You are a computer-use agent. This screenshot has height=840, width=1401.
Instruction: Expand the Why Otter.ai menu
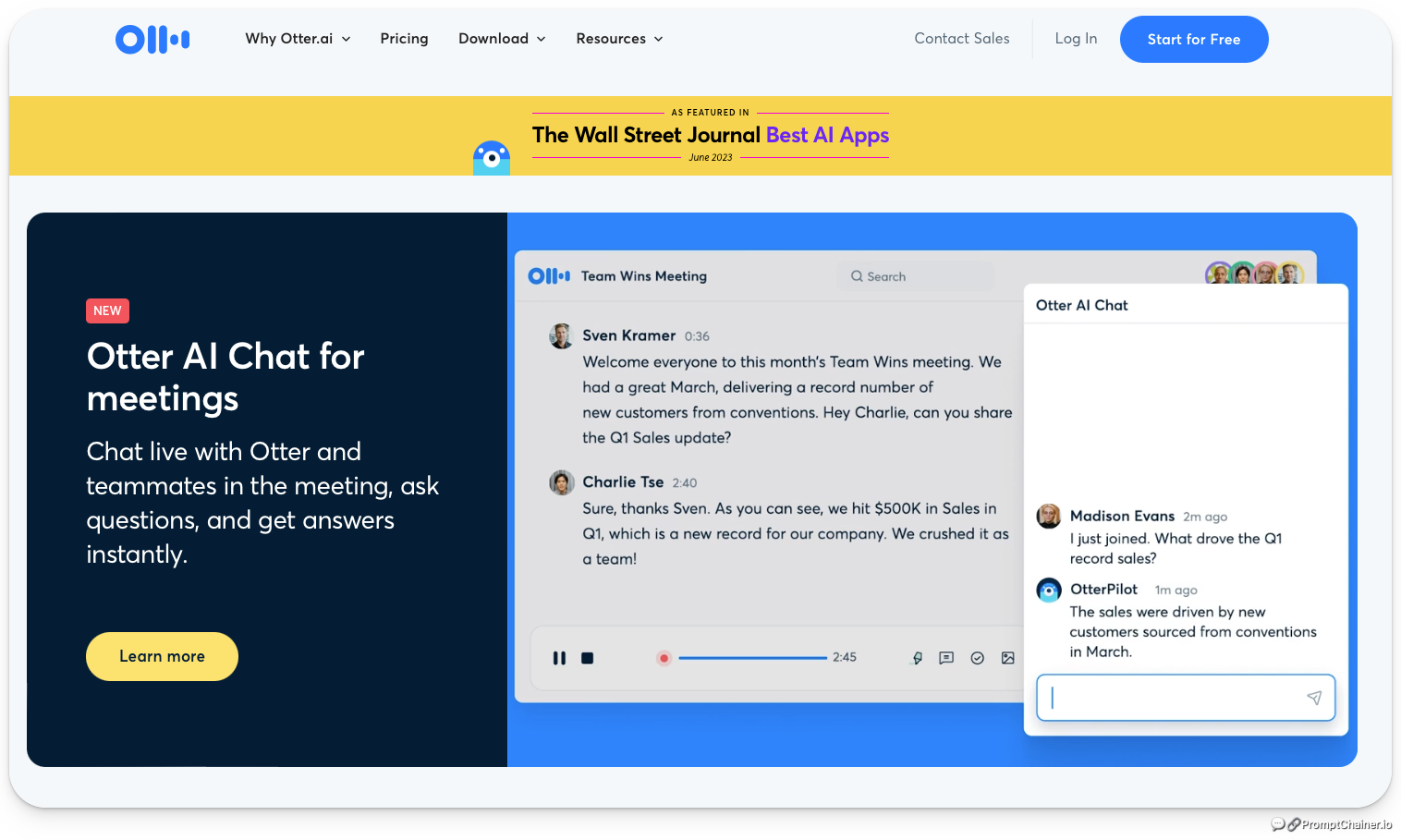(x=298, y=39)
